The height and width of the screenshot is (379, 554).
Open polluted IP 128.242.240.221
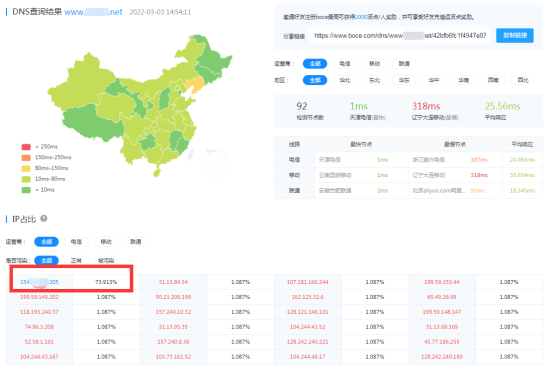pos(307,342)
